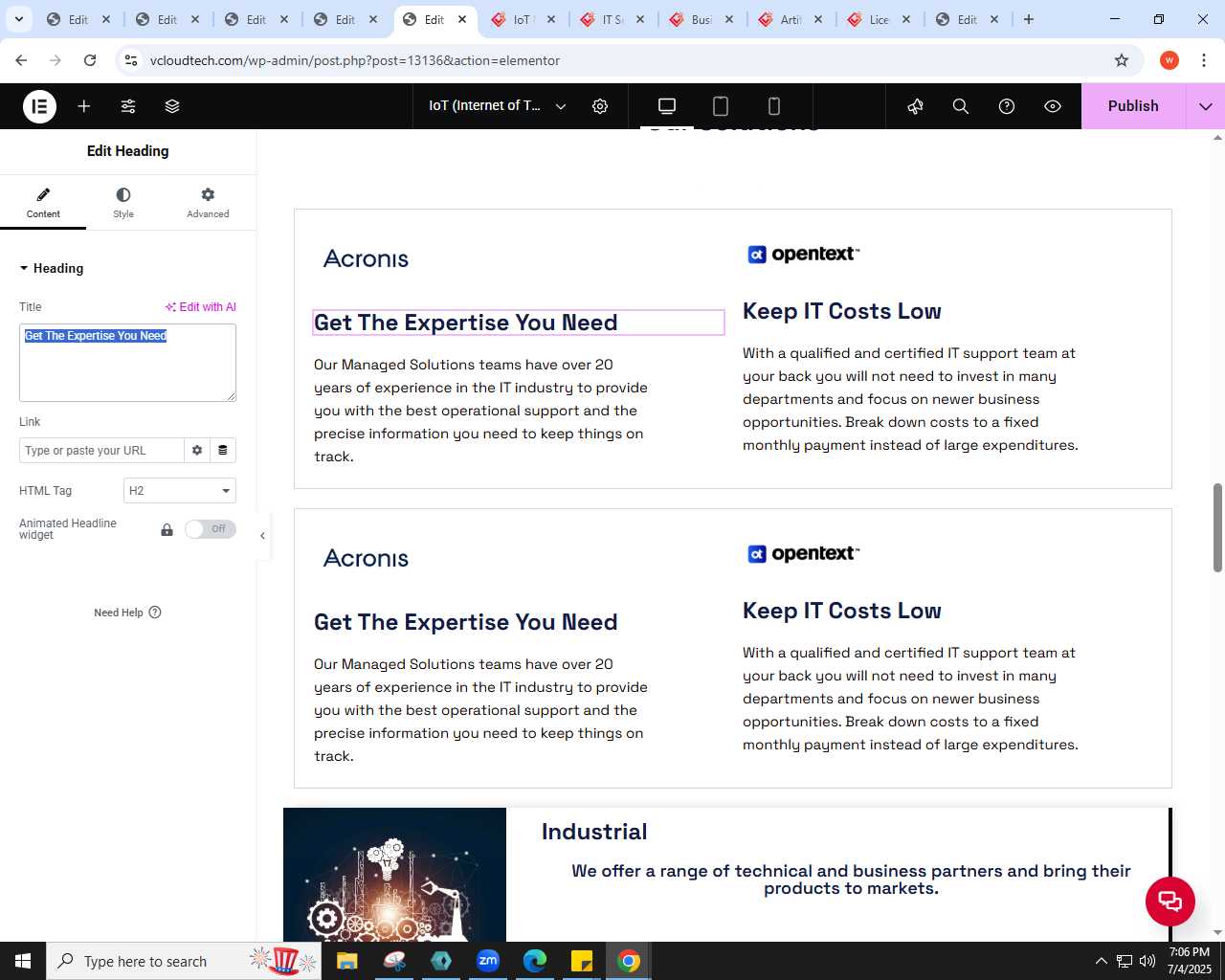
Task: Switch to the Content tab
Action: click(x=43, y=203)
